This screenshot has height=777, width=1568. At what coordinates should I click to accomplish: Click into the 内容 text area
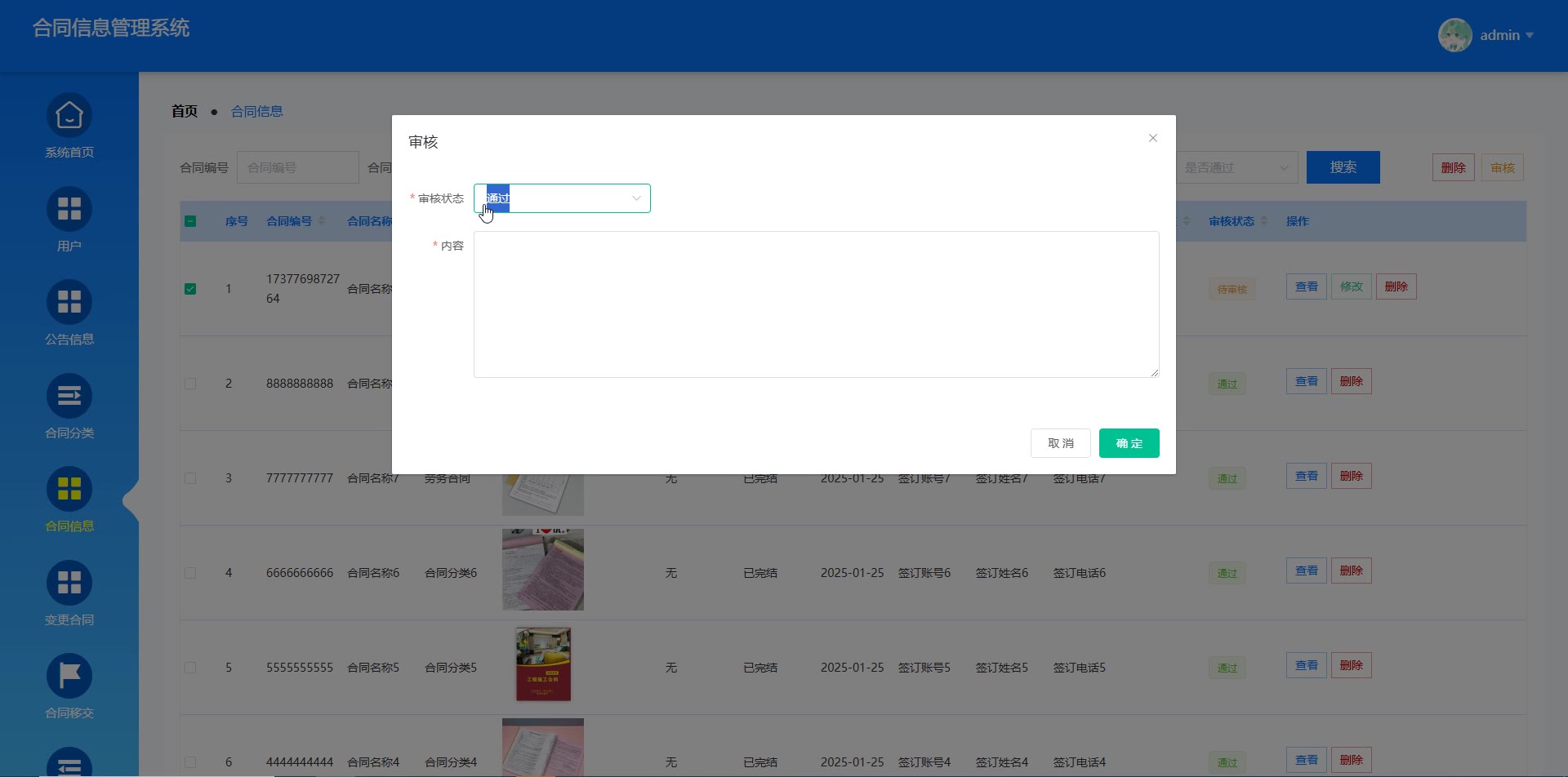point(817,304)
